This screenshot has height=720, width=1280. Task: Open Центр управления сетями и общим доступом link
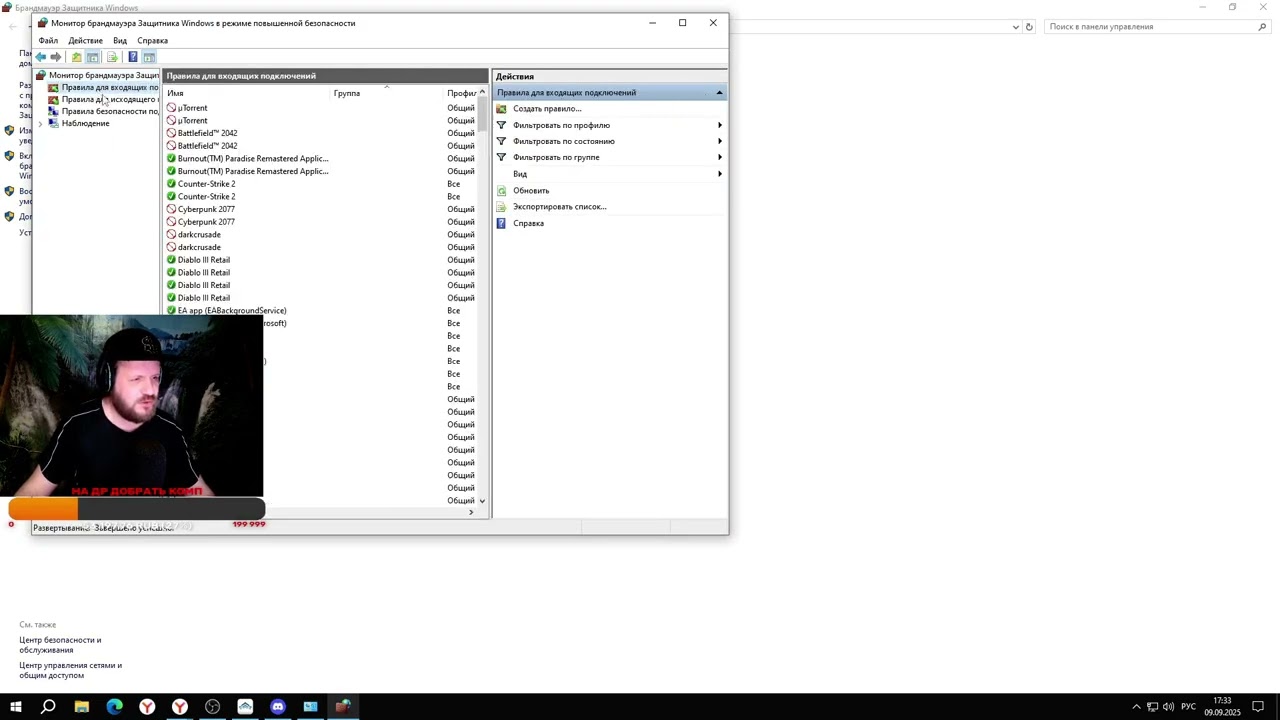pos(70,670)
